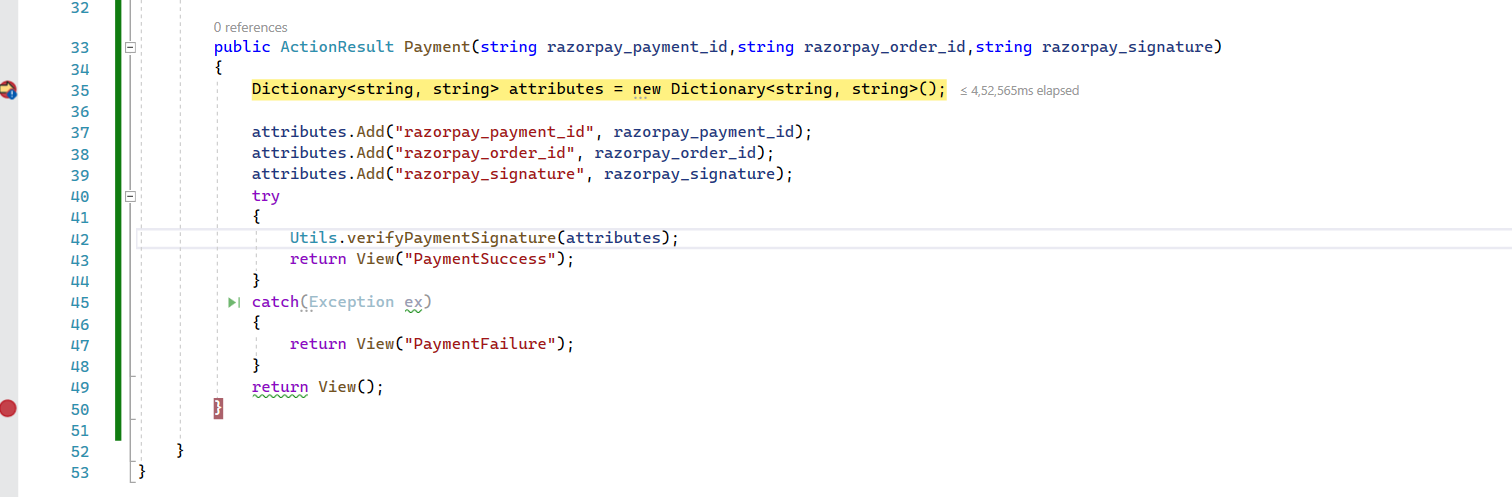Click "Add" method call on line 39

coord(370,174)
